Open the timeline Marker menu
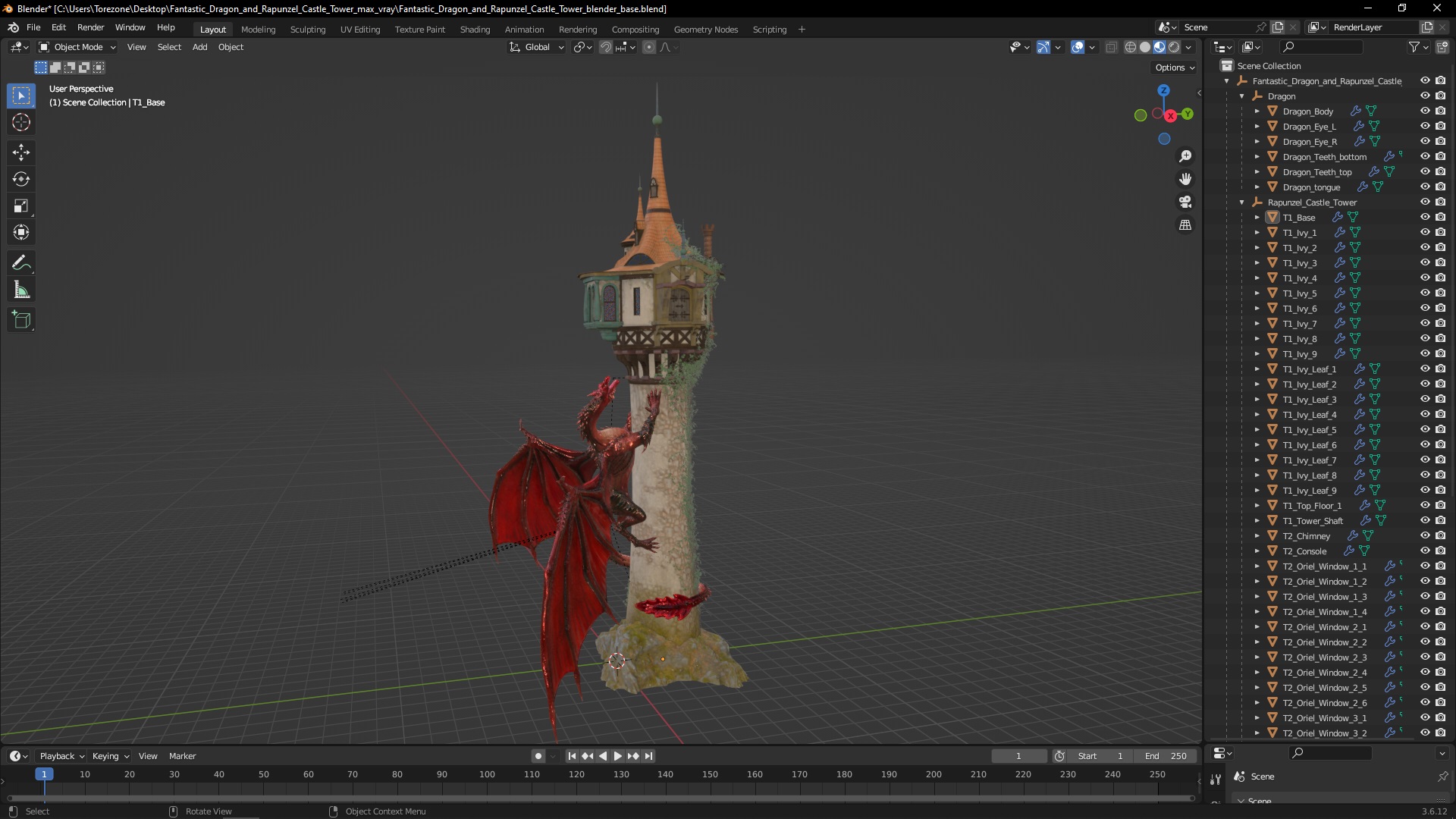 (x=182, y=756)
